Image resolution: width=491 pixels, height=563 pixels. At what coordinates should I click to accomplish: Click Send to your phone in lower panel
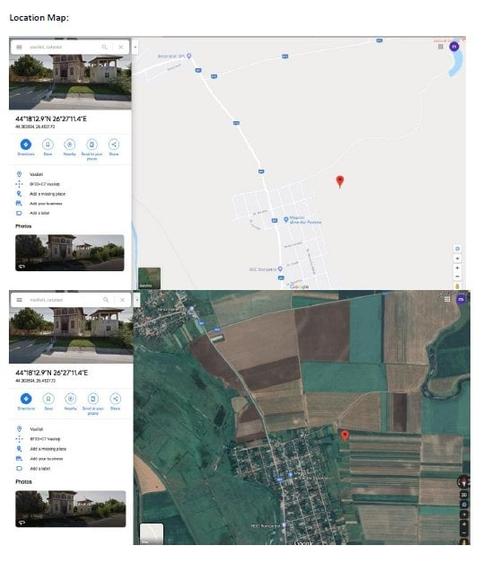point(93,404)
